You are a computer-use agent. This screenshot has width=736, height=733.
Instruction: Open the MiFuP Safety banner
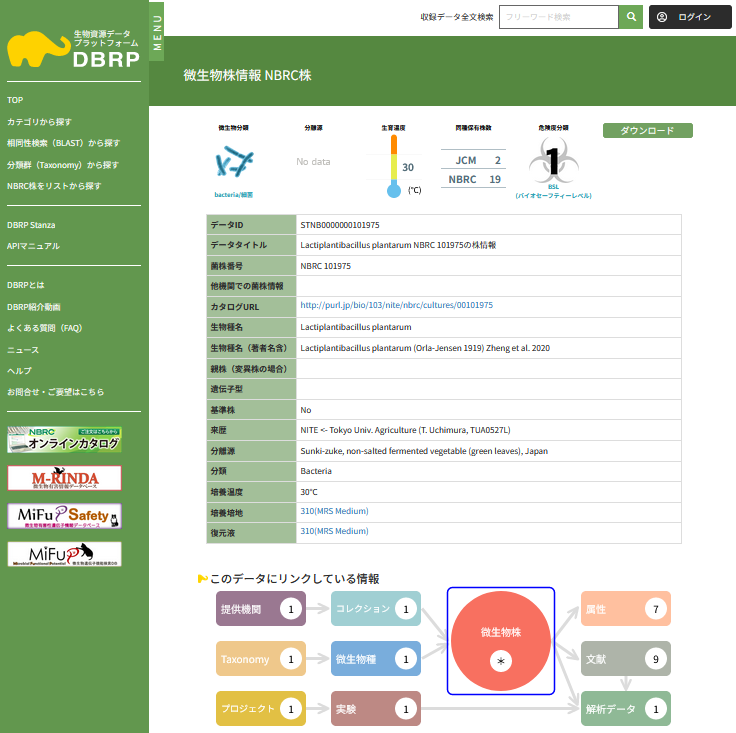point(64,516)
